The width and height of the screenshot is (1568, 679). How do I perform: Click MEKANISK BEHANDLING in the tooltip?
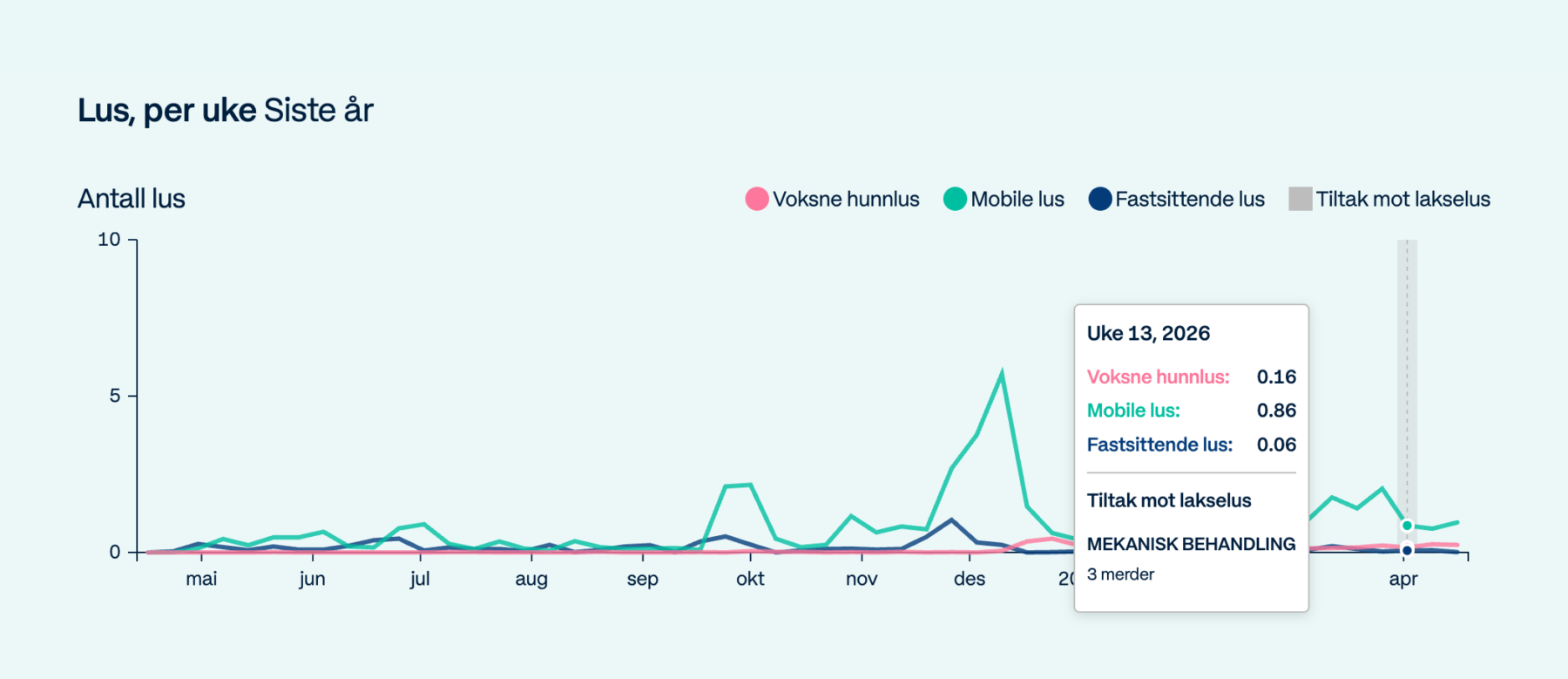point(1191,544)
